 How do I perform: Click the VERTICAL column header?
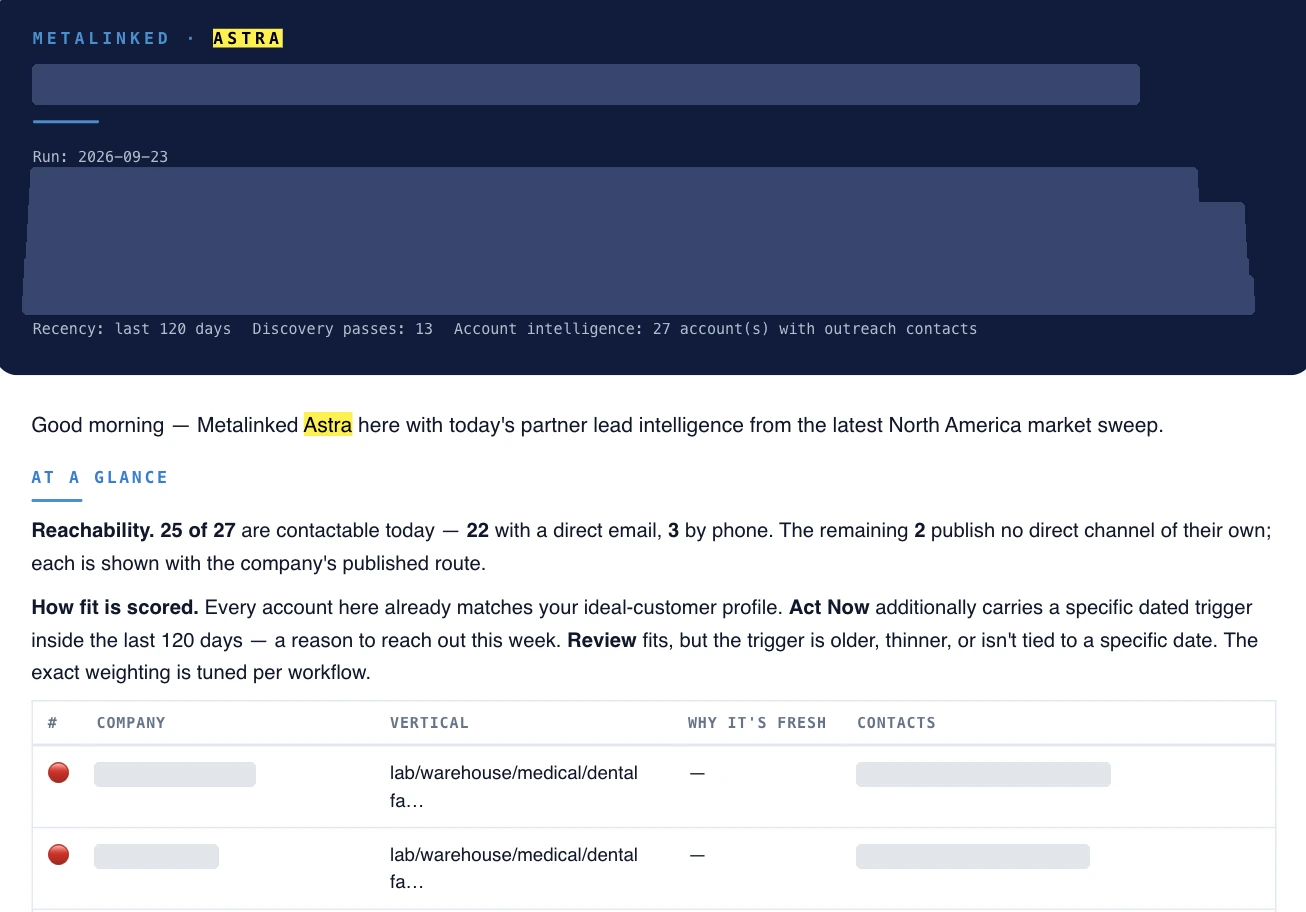429,722
